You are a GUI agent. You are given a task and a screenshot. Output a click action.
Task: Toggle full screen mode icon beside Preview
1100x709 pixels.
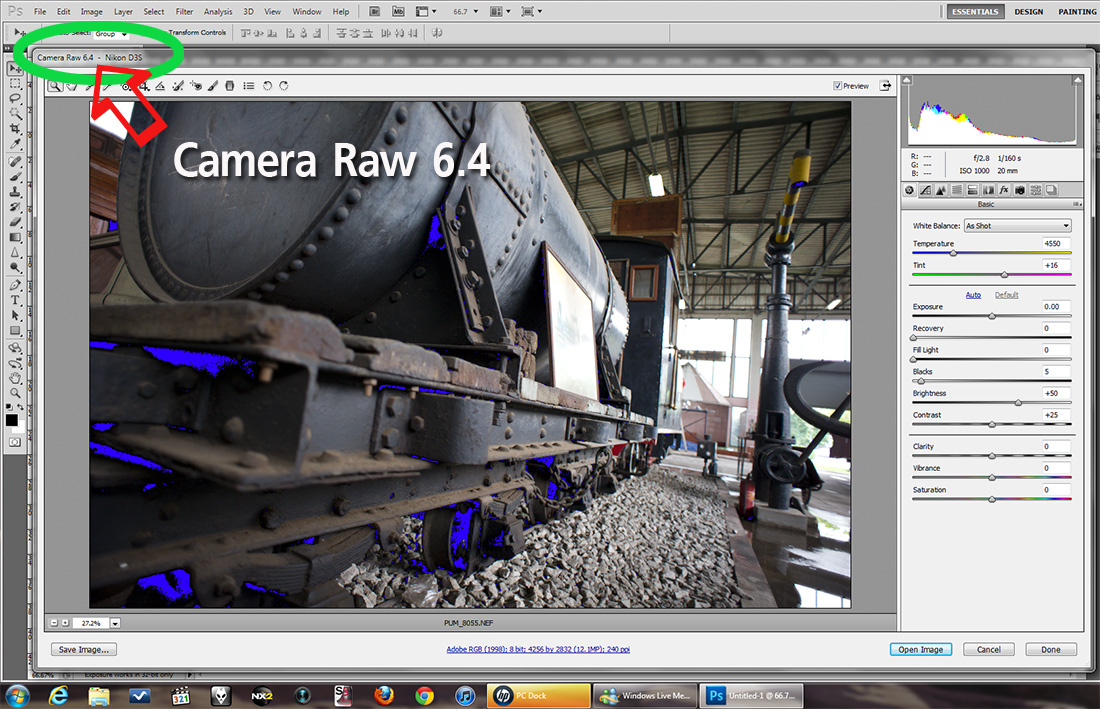click(x=885, y=86)
